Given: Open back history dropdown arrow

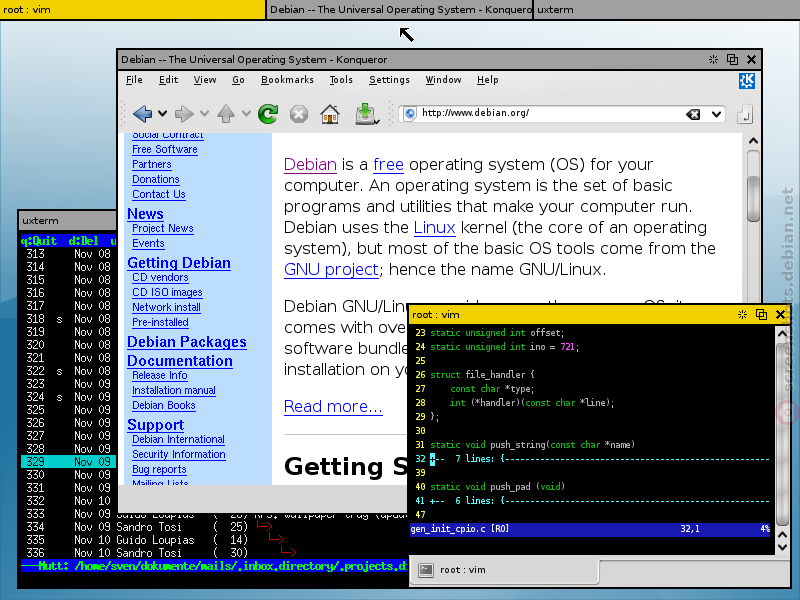Looking at the screenshot, I should [162, 113].
